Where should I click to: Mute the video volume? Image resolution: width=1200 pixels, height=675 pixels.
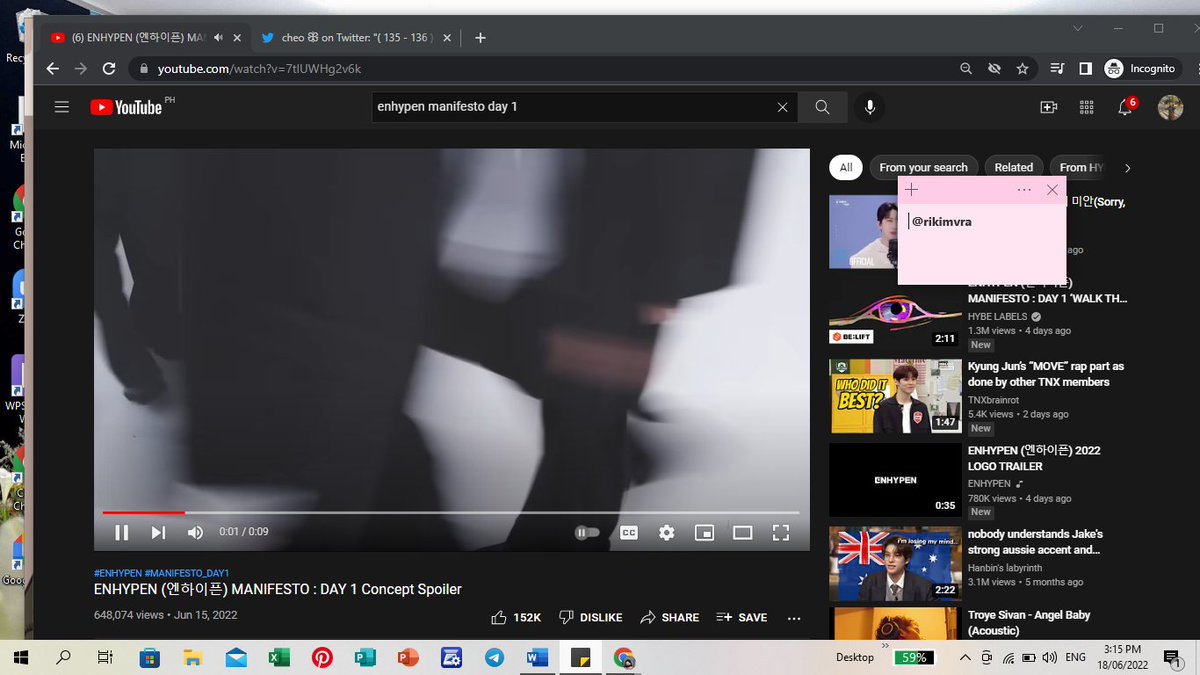point(195,533)
